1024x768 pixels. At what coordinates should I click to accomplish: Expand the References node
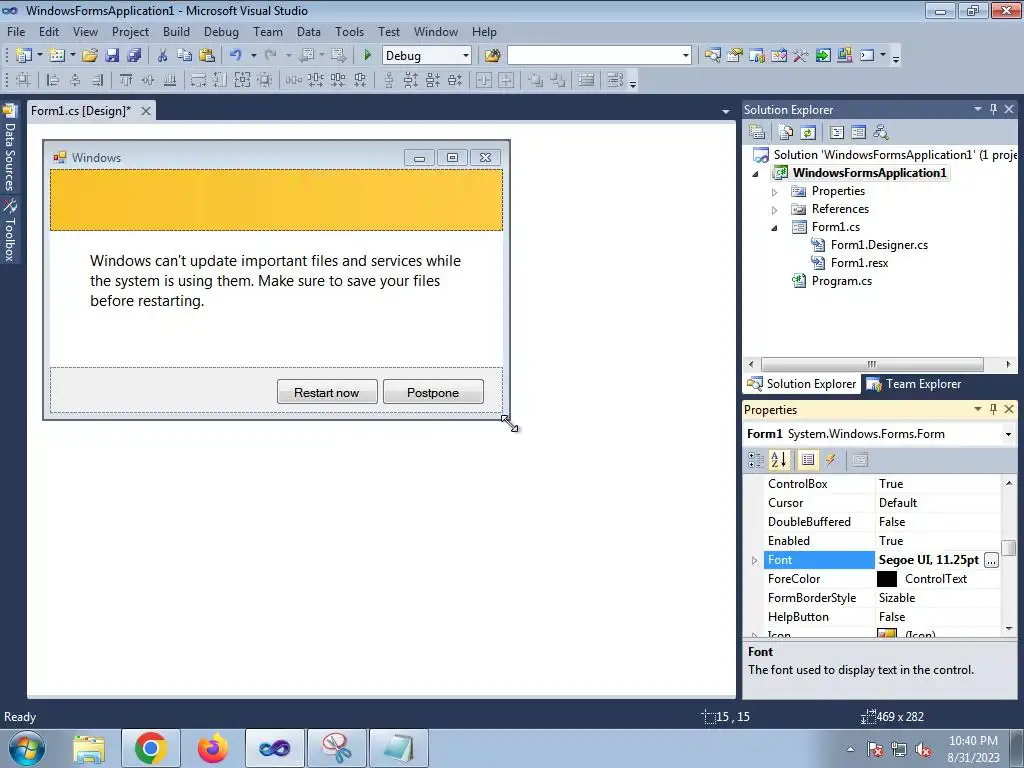775,210
